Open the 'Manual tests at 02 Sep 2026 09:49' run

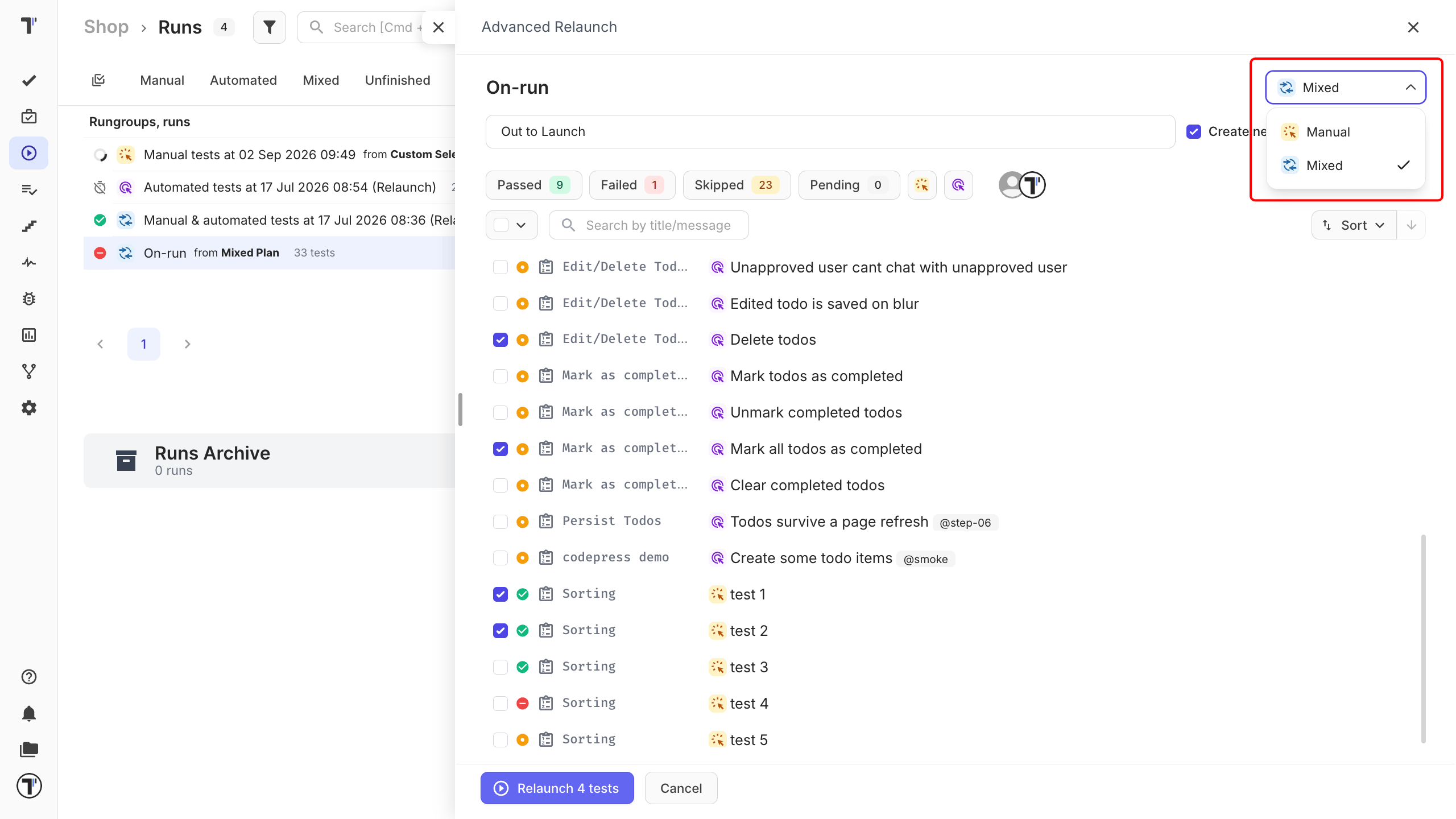[x=270, y=155]
